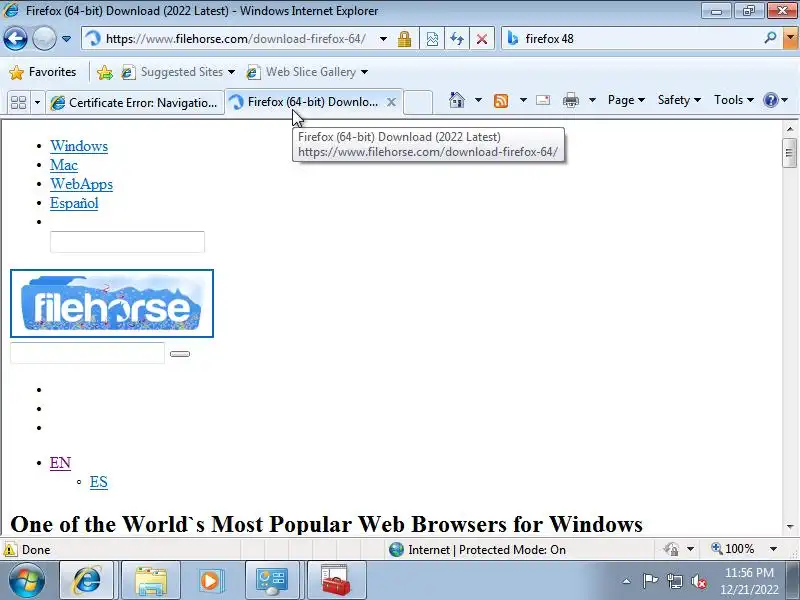The image size is (800, 600).
Task: Click the Compatibility View icon
Action: pos(432,39)
